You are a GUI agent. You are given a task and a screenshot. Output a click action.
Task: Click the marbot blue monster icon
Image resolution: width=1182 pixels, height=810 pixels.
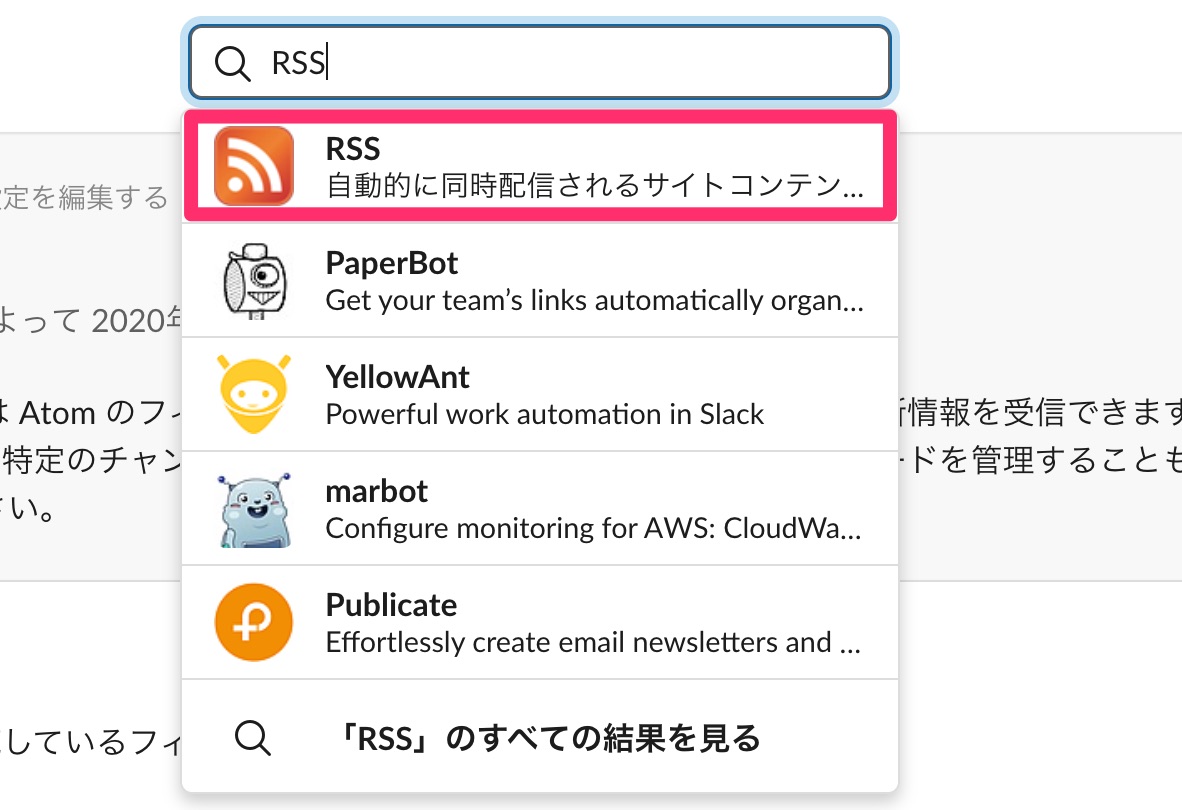[x=254, y=509]
